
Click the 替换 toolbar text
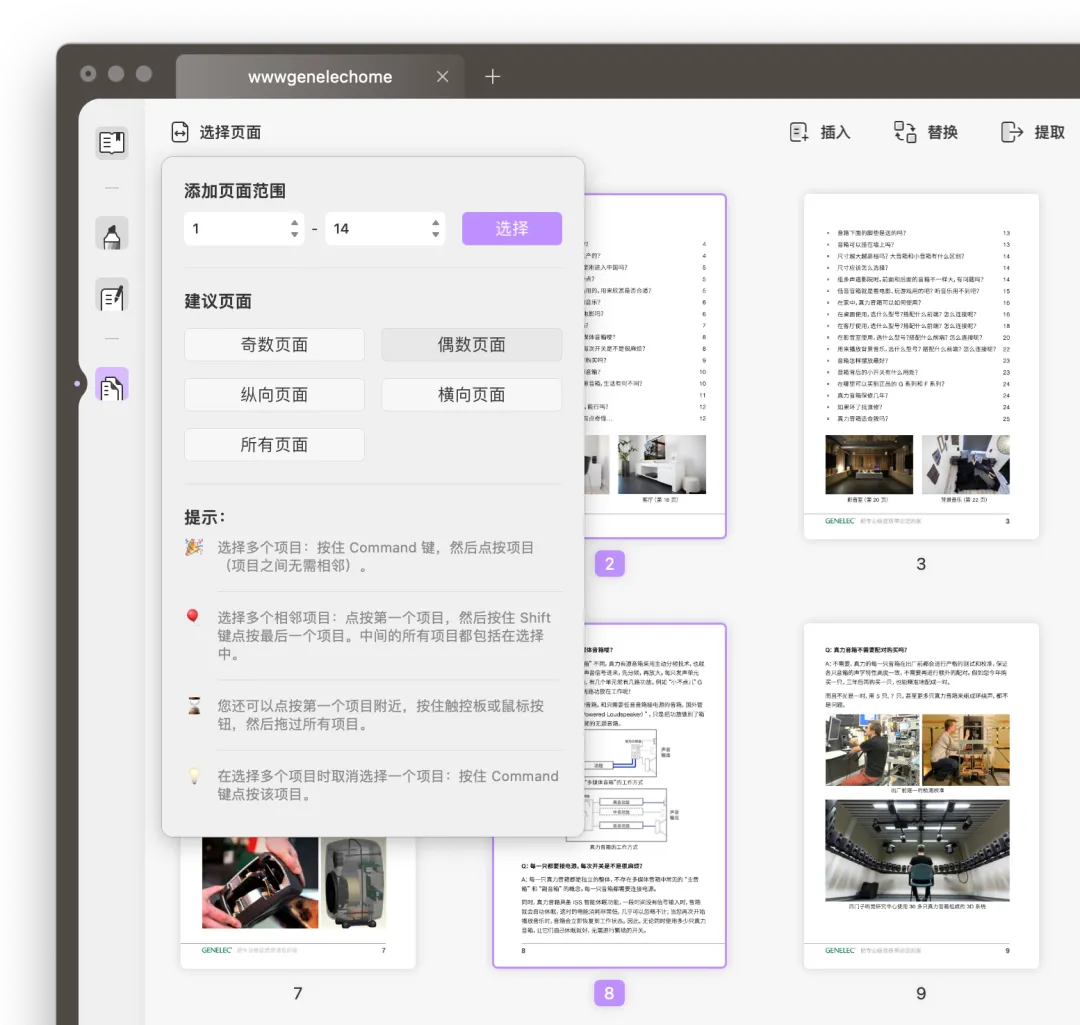(x=942, y=132)
